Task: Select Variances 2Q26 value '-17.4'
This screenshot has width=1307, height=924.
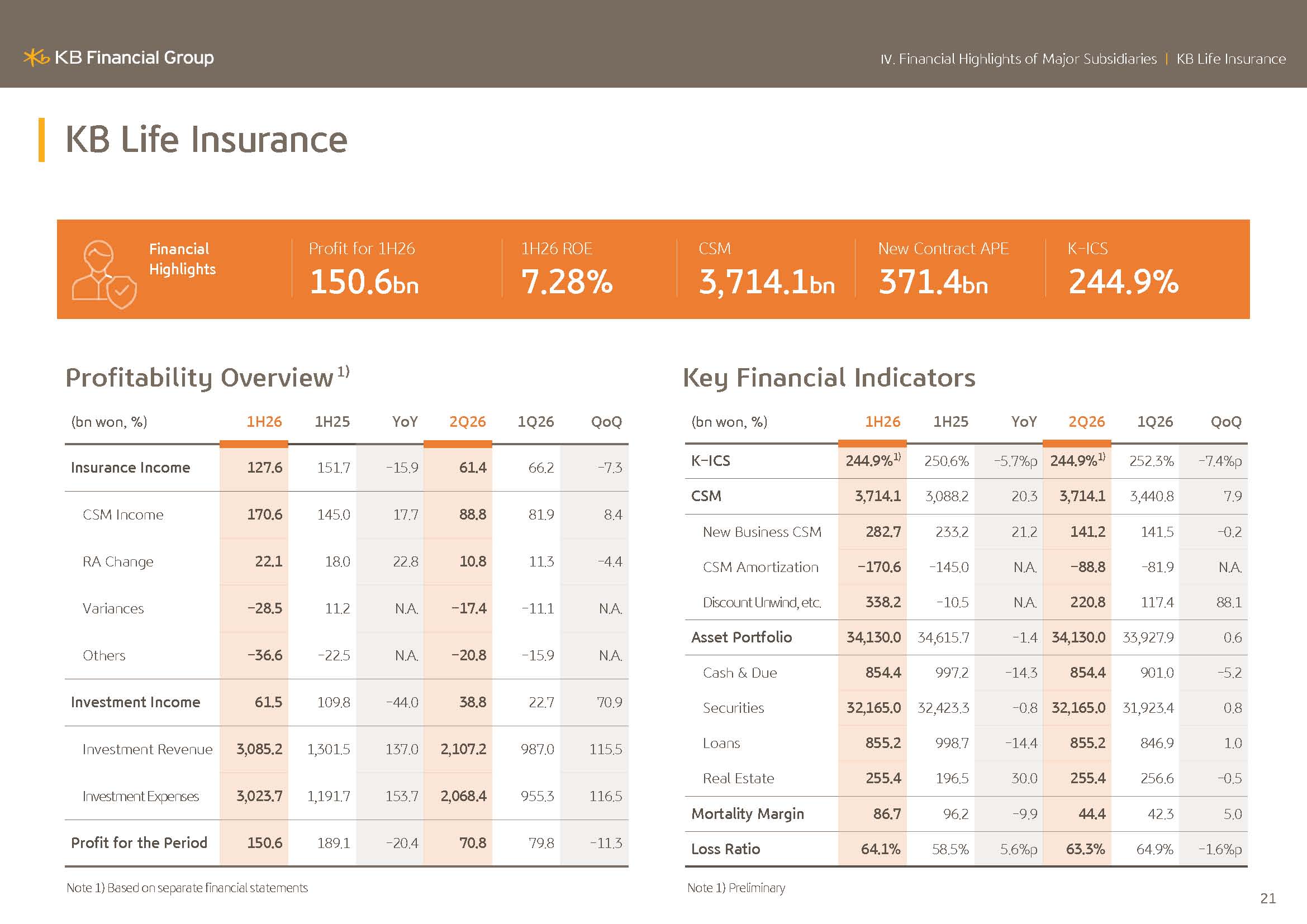Action: tap(469, 609)
